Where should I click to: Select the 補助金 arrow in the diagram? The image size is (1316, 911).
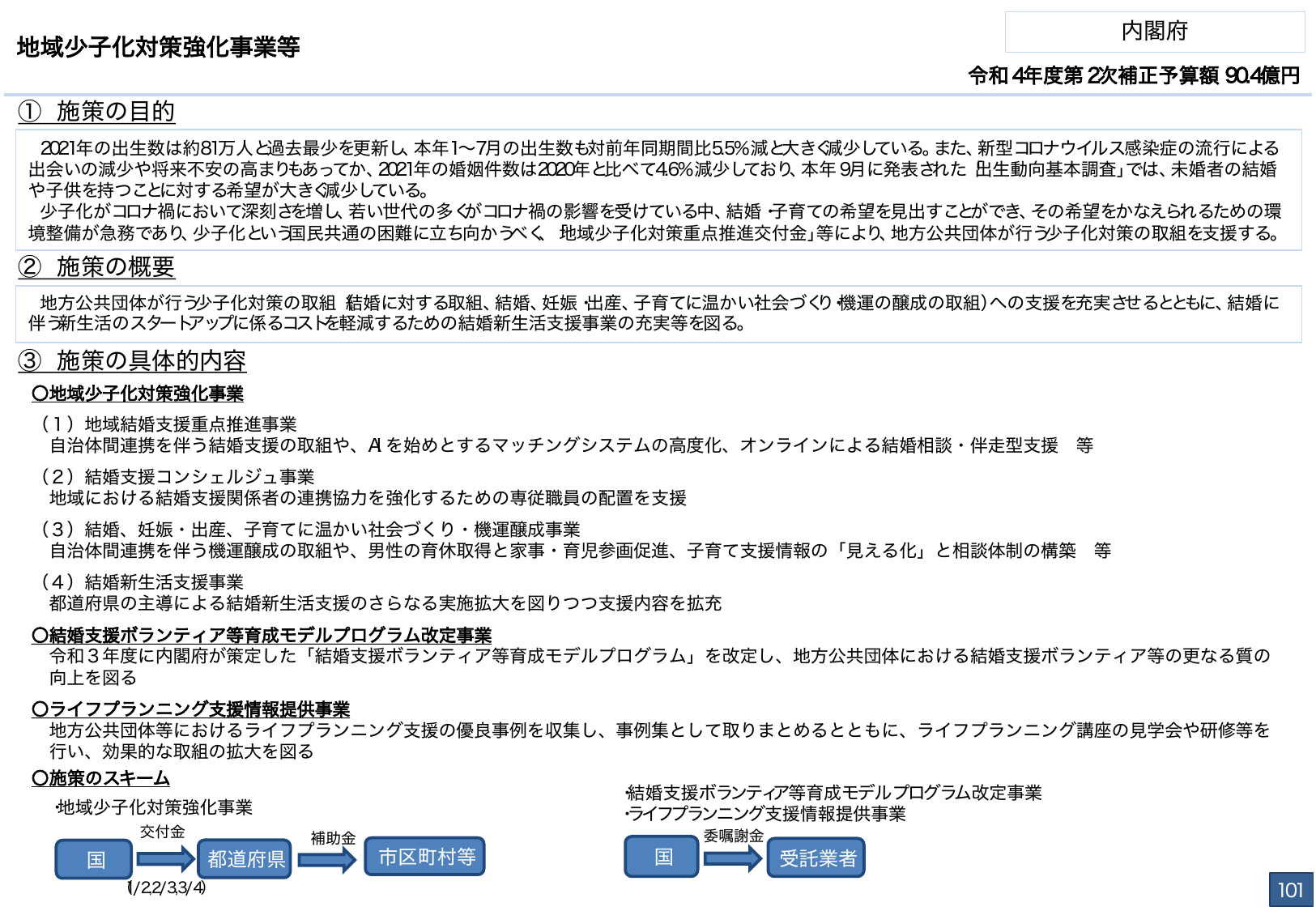point(332,839)
